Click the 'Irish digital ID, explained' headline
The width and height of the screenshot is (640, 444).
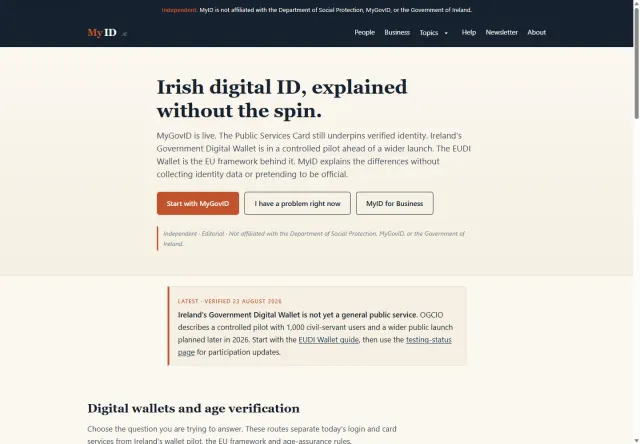tap(282, 99)
